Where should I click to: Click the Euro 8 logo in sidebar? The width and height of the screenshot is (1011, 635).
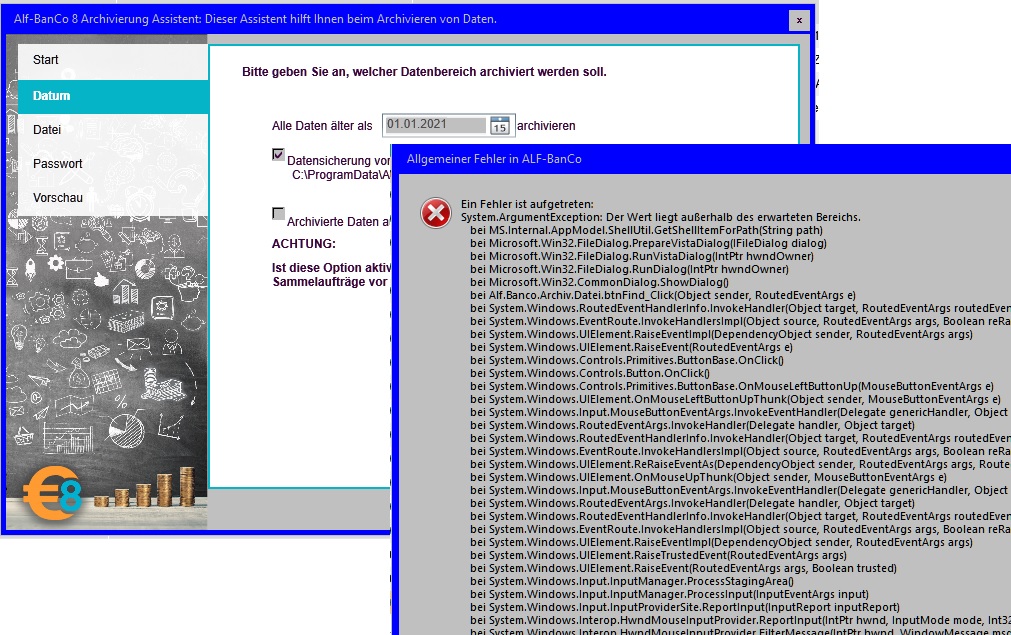click(x=53, y=494)
